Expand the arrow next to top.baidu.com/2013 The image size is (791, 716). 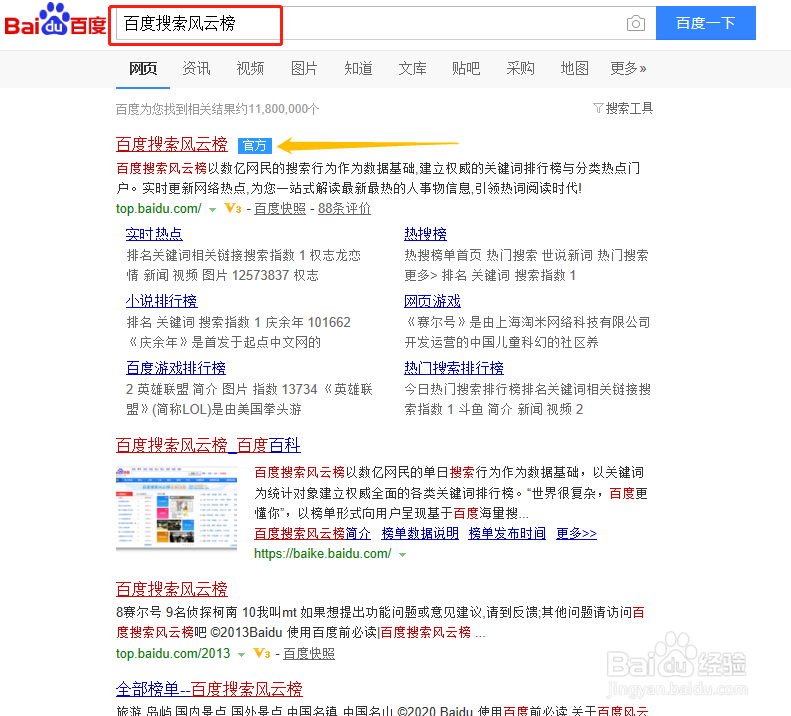tap(241, 654)
